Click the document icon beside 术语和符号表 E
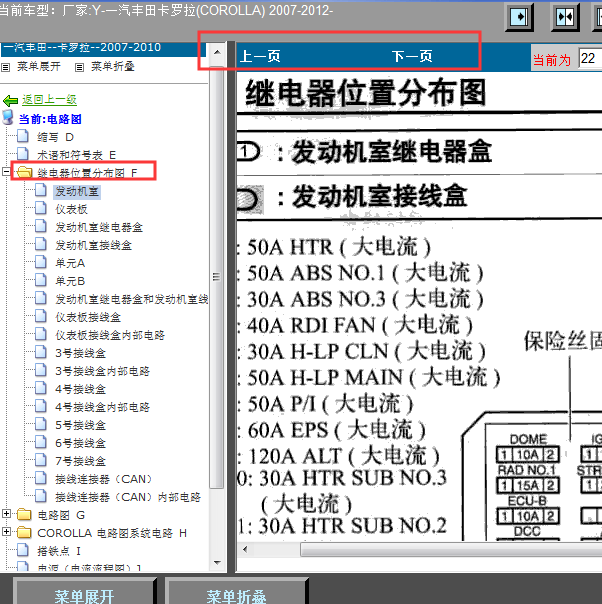602x604 pixels. tap(23, 154)
